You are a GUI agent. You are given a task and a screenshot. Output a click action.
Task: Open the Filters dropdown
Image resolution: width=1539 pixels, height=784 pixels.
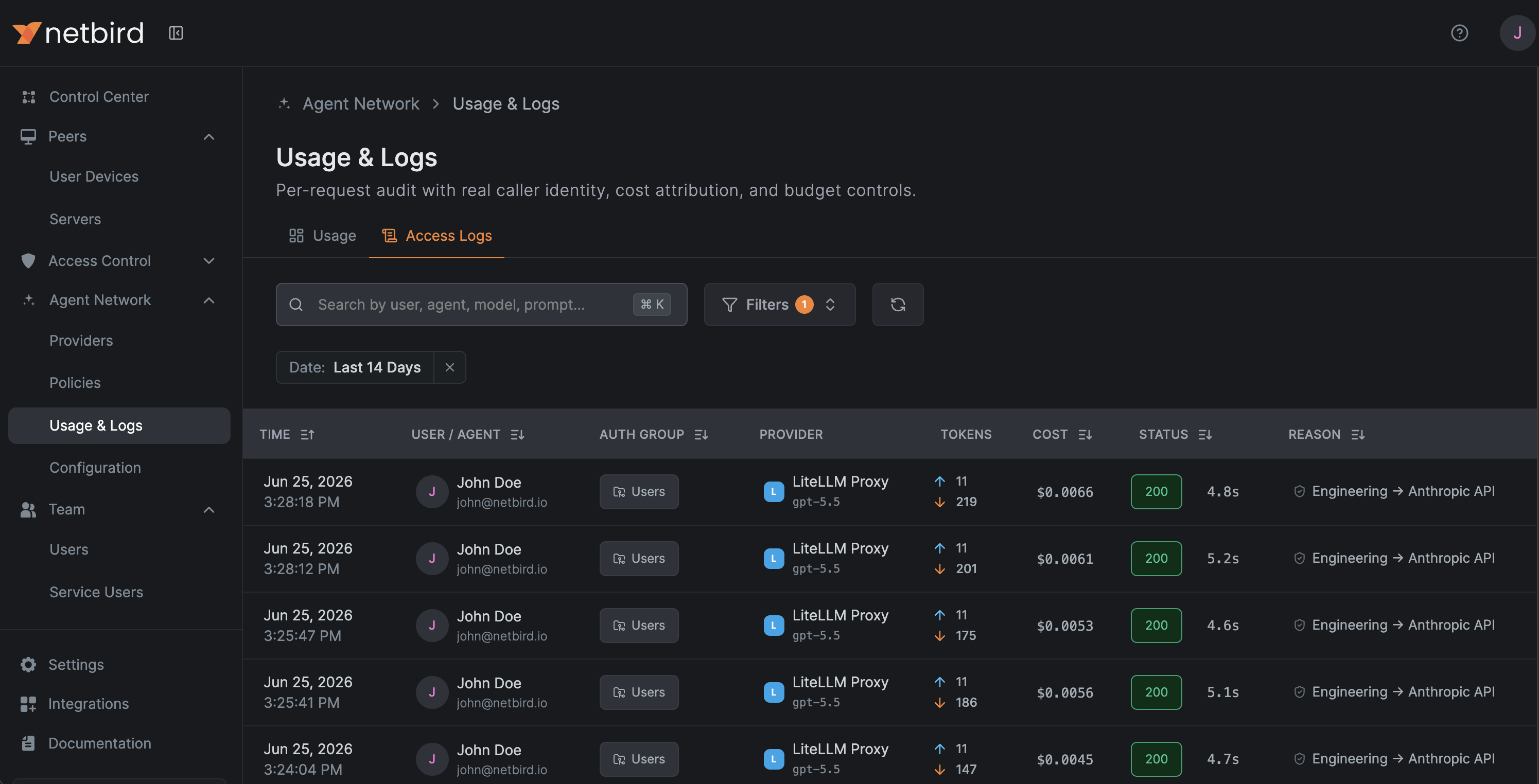pyautogui.click(x=779, y=305)
